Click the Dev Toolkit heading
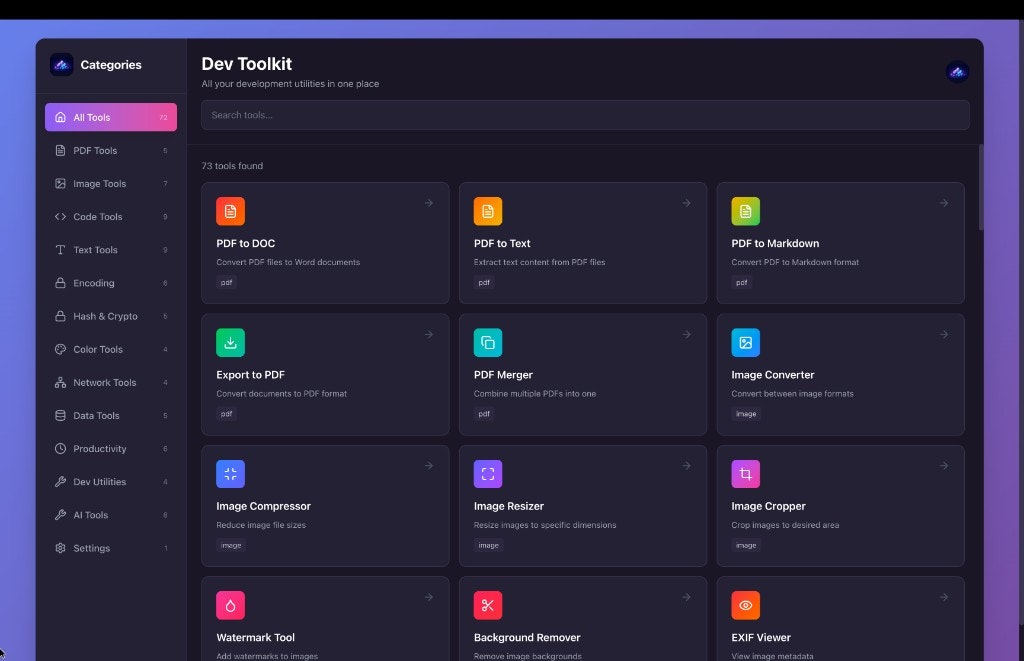 pyautogui.click(x=246, y=64)
